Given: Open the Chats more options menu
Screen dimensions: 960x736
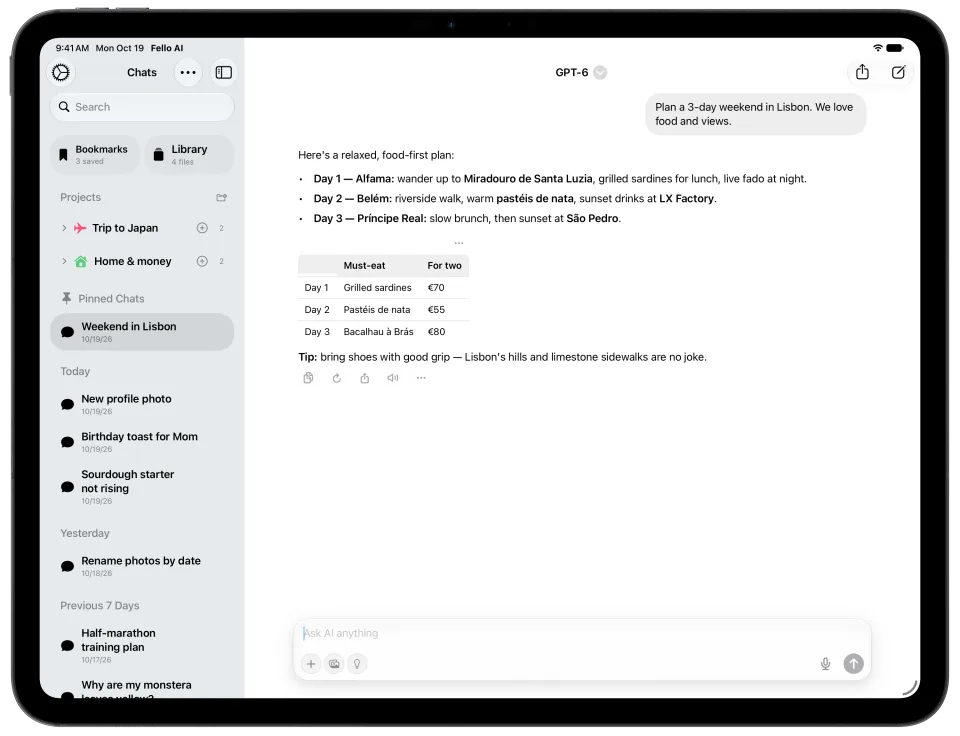Looking at the screenshot, I should pos(188,72).
